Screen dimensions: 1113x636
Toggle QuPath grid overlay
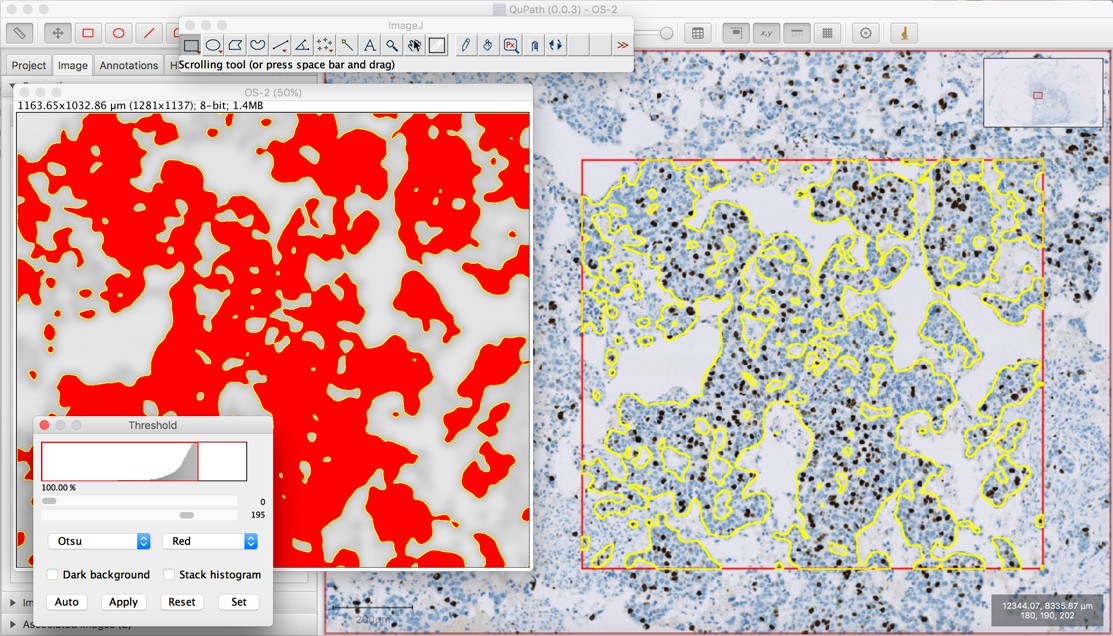point(828,33)
